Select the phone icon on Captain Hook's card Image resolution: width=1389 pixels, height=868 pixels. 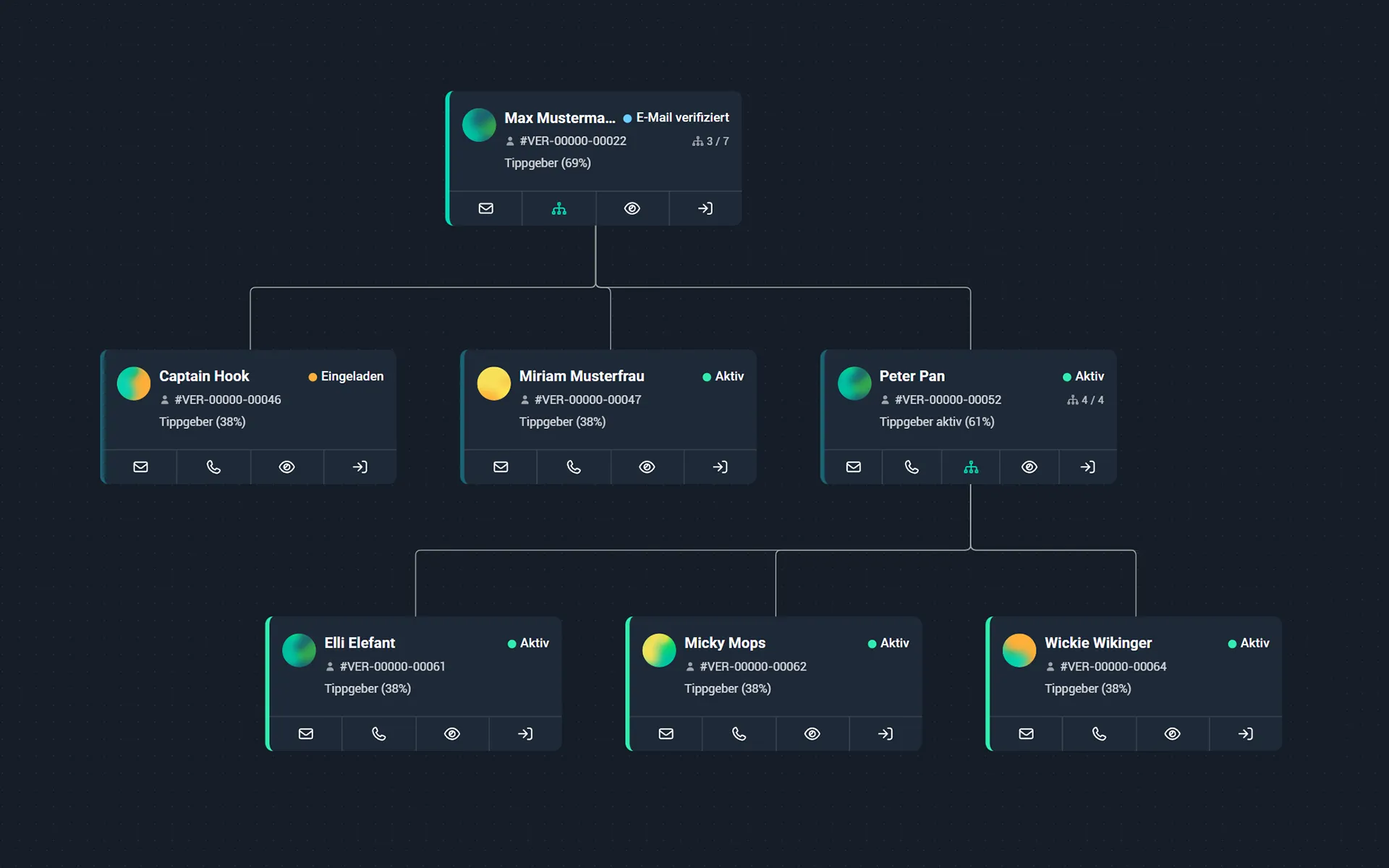click(213, 467)
